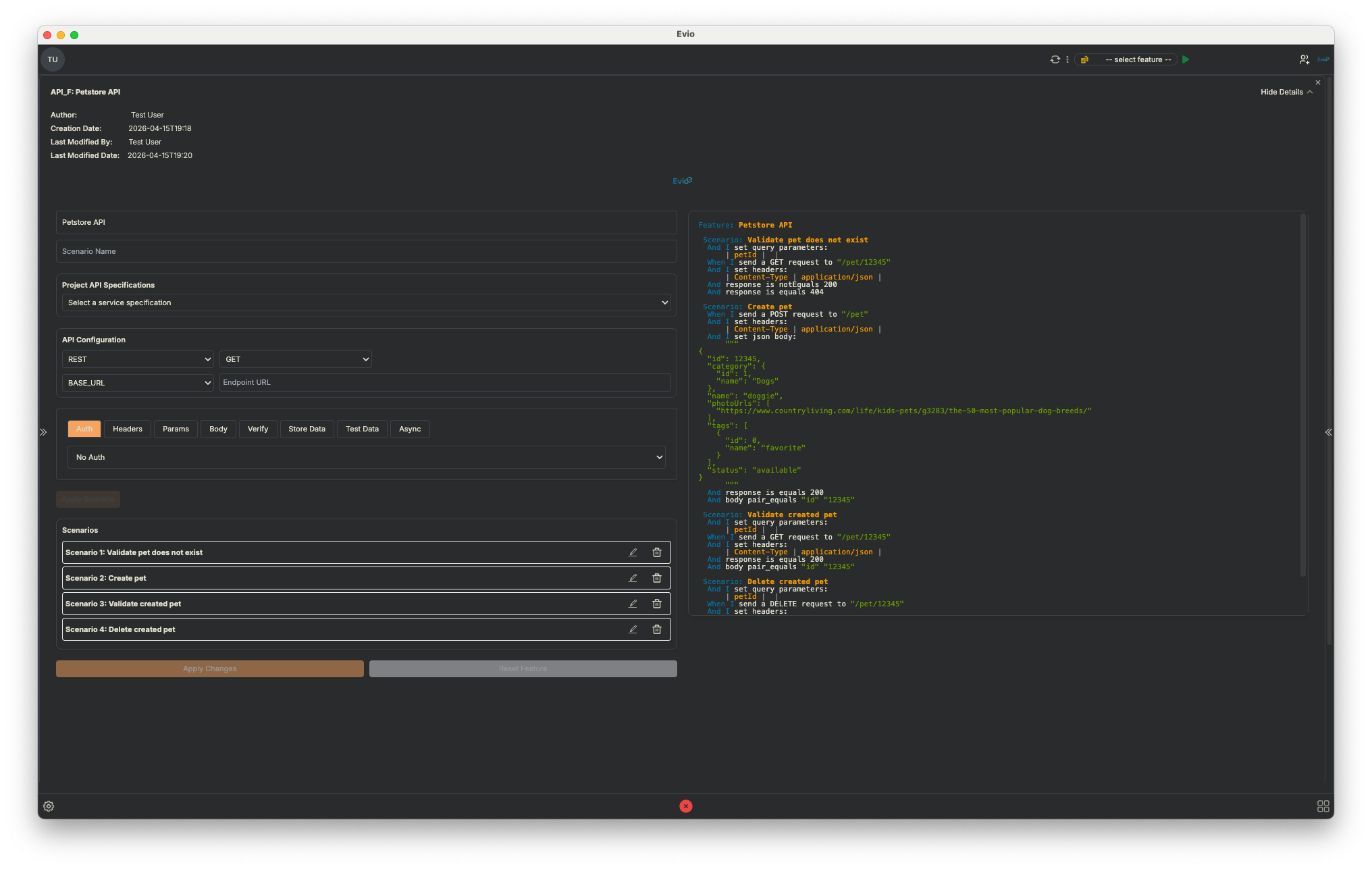Open the vertical dots menu next to refresh
Screen dimensions: 1372x869
point(1067,59)
